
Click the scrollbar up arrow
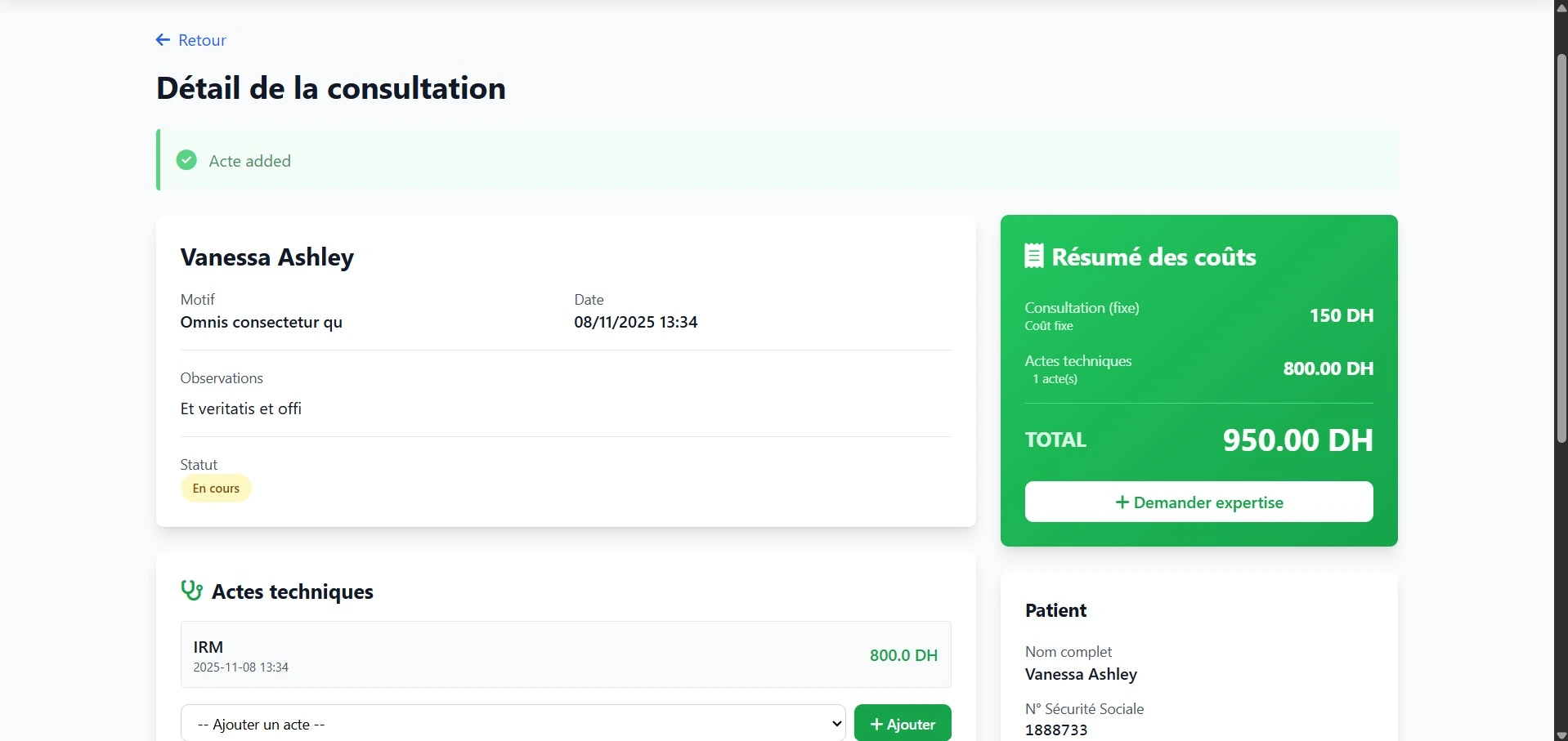coord(1561,7)
